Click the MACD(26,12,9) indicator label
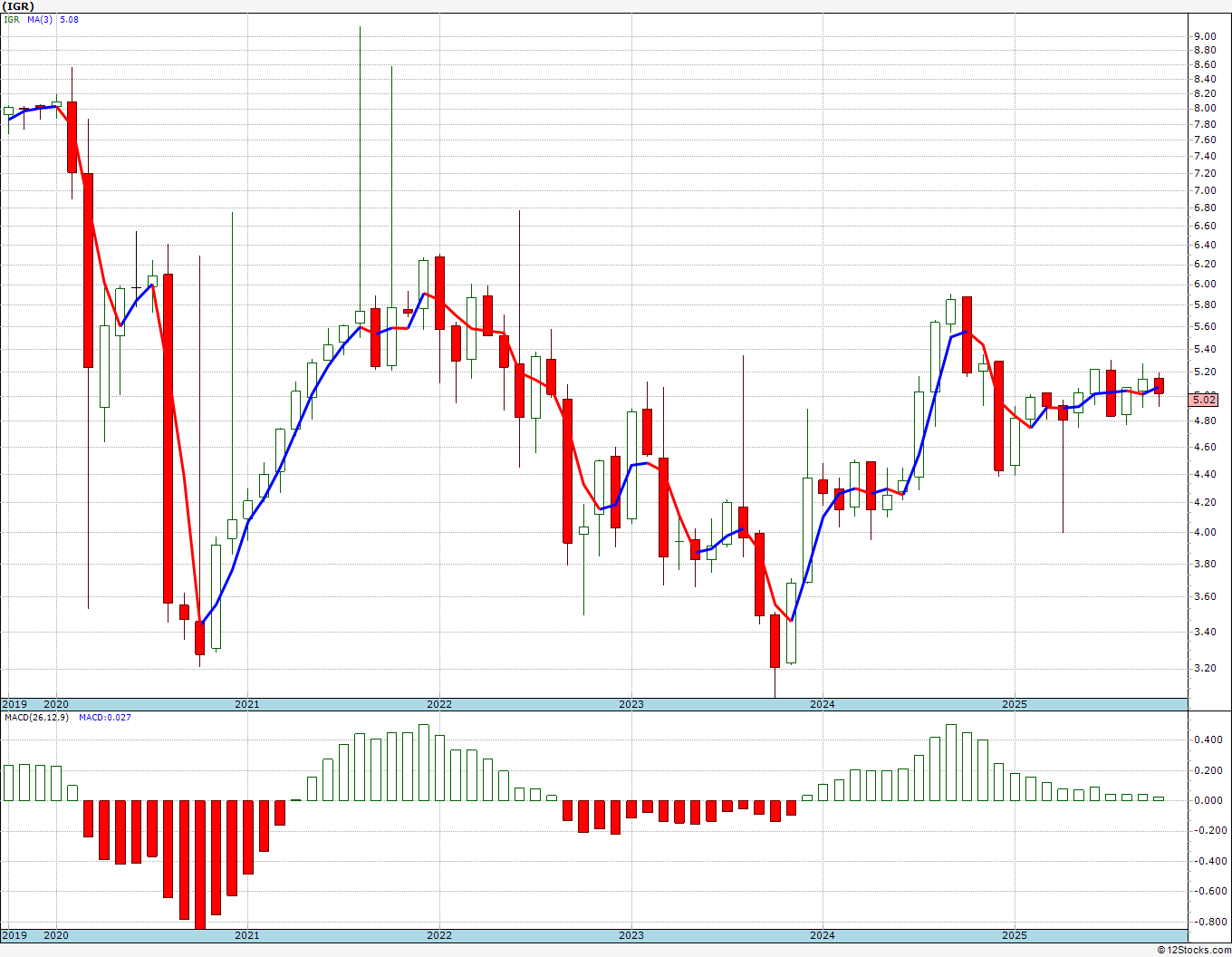Viewport: 1232px width, 957px height. coord(35,717)
